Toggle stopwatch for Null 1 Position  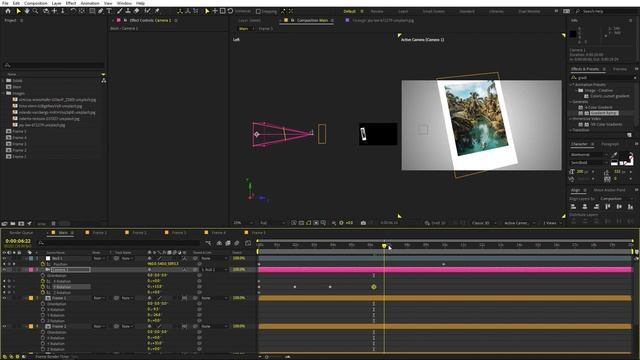[x=43, y=264]
